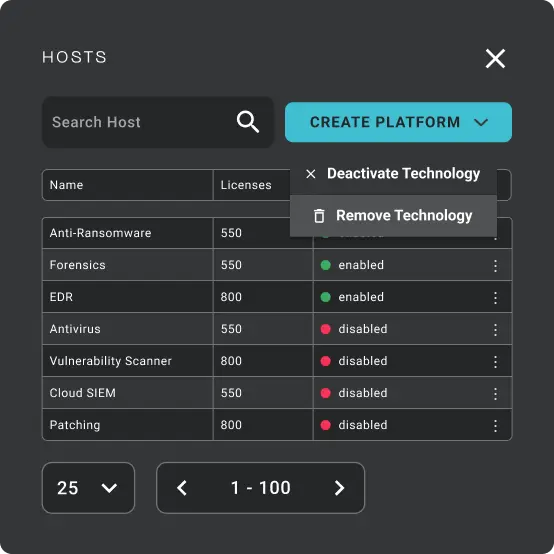Click the Name column header
Viewport: 554px width, 554px height.
(x=128, y=185)
